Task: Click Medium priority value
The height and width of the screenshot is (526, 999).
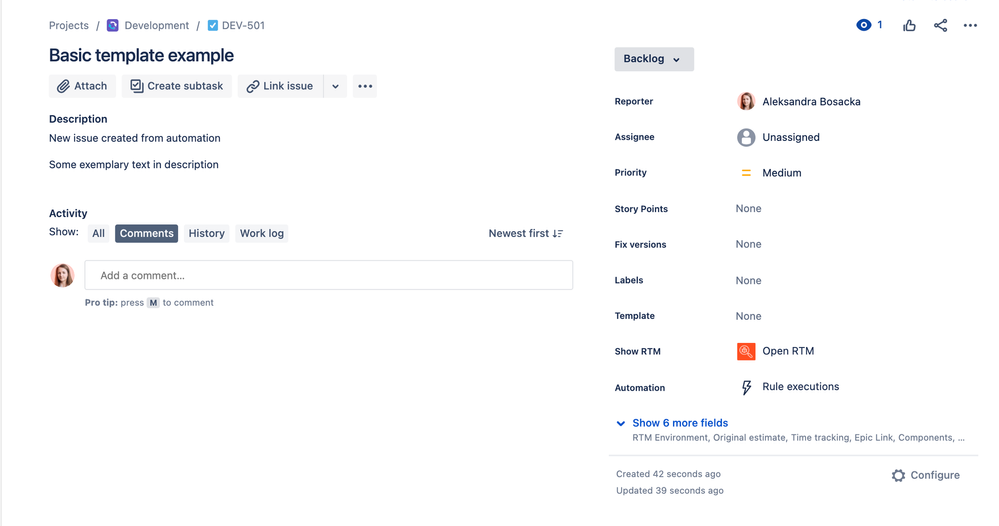Action: click(x=782, y=173)
